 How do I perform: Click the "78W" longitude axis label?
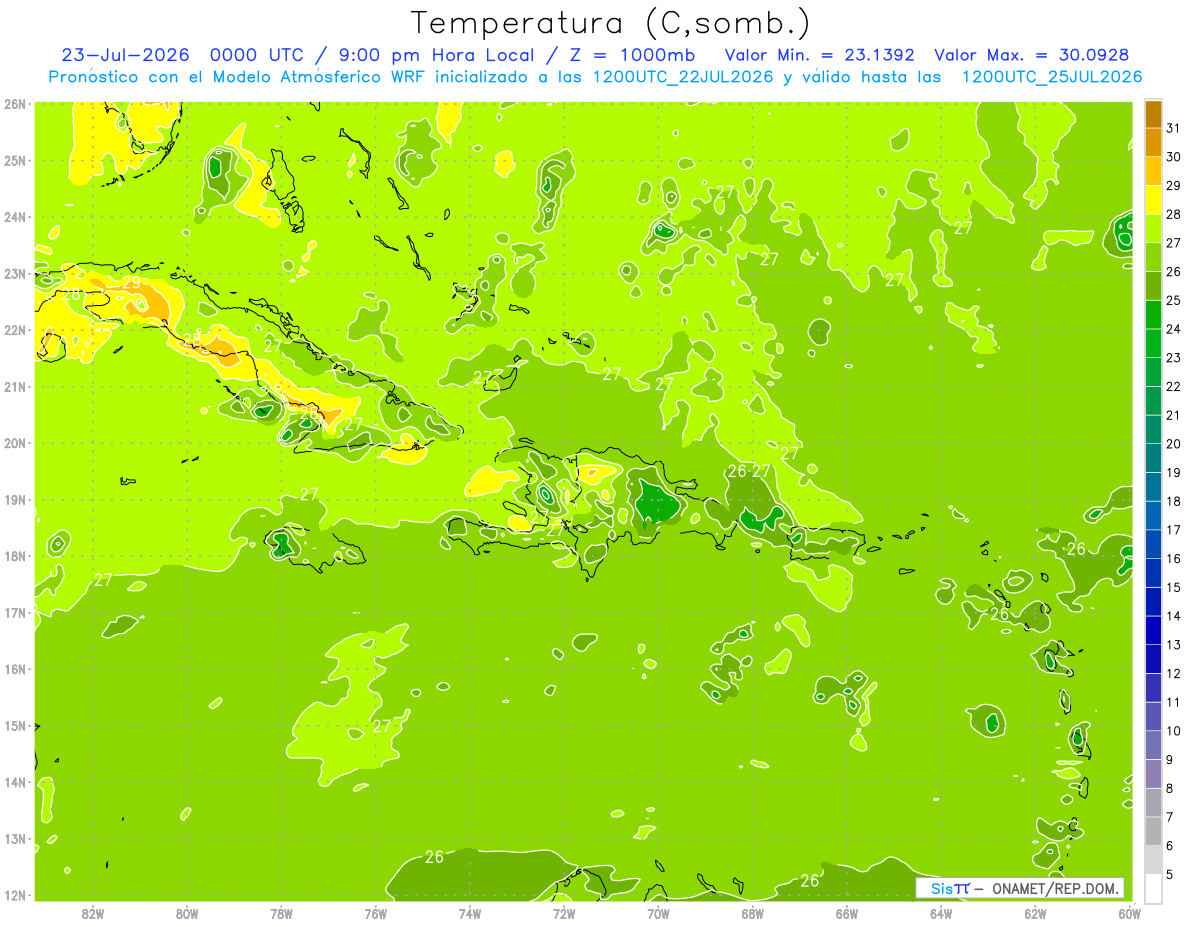coord(281,913)
